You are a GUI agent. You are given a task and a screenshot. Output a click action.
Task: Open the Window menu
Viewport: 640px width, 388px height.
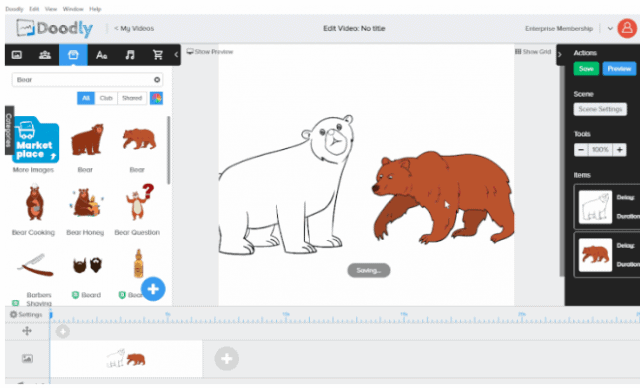click(73, 9)
